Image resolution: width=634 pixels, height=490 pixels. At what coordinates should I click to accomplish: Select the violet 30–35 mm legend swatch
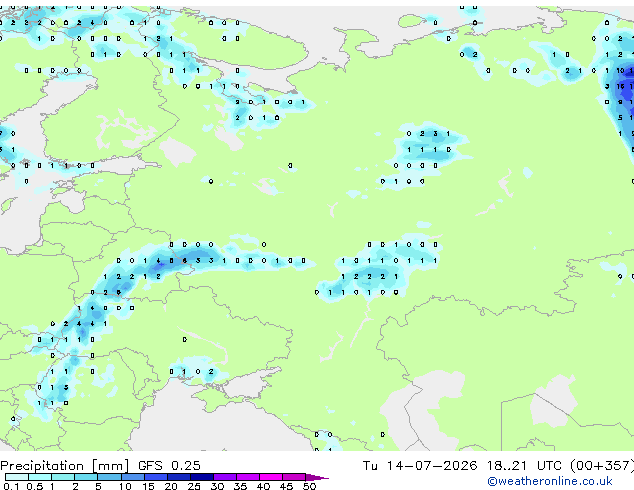[x=225, y=477]
